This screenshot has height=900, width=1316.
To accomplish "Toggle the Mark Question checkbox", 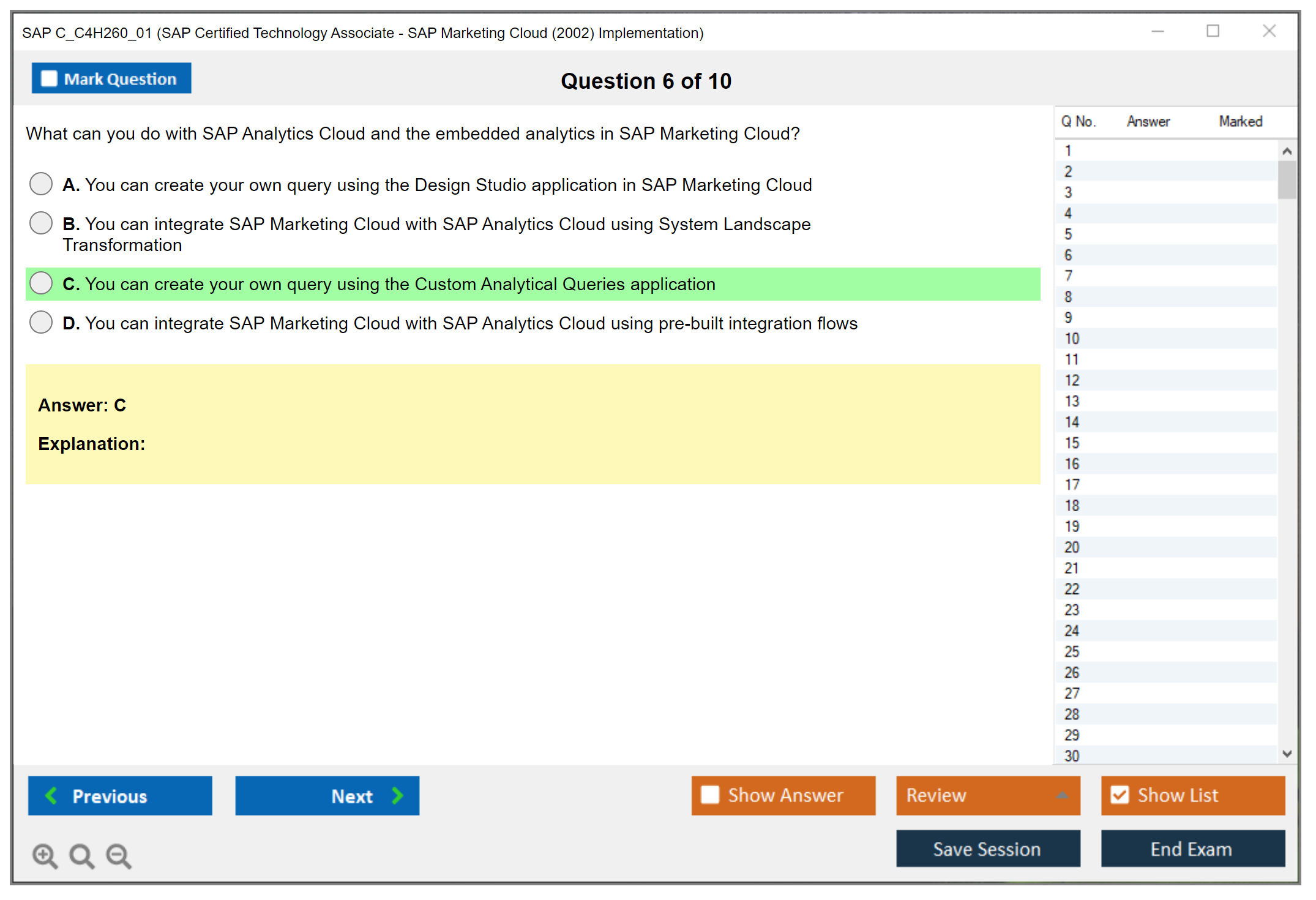I will (49, 78).
